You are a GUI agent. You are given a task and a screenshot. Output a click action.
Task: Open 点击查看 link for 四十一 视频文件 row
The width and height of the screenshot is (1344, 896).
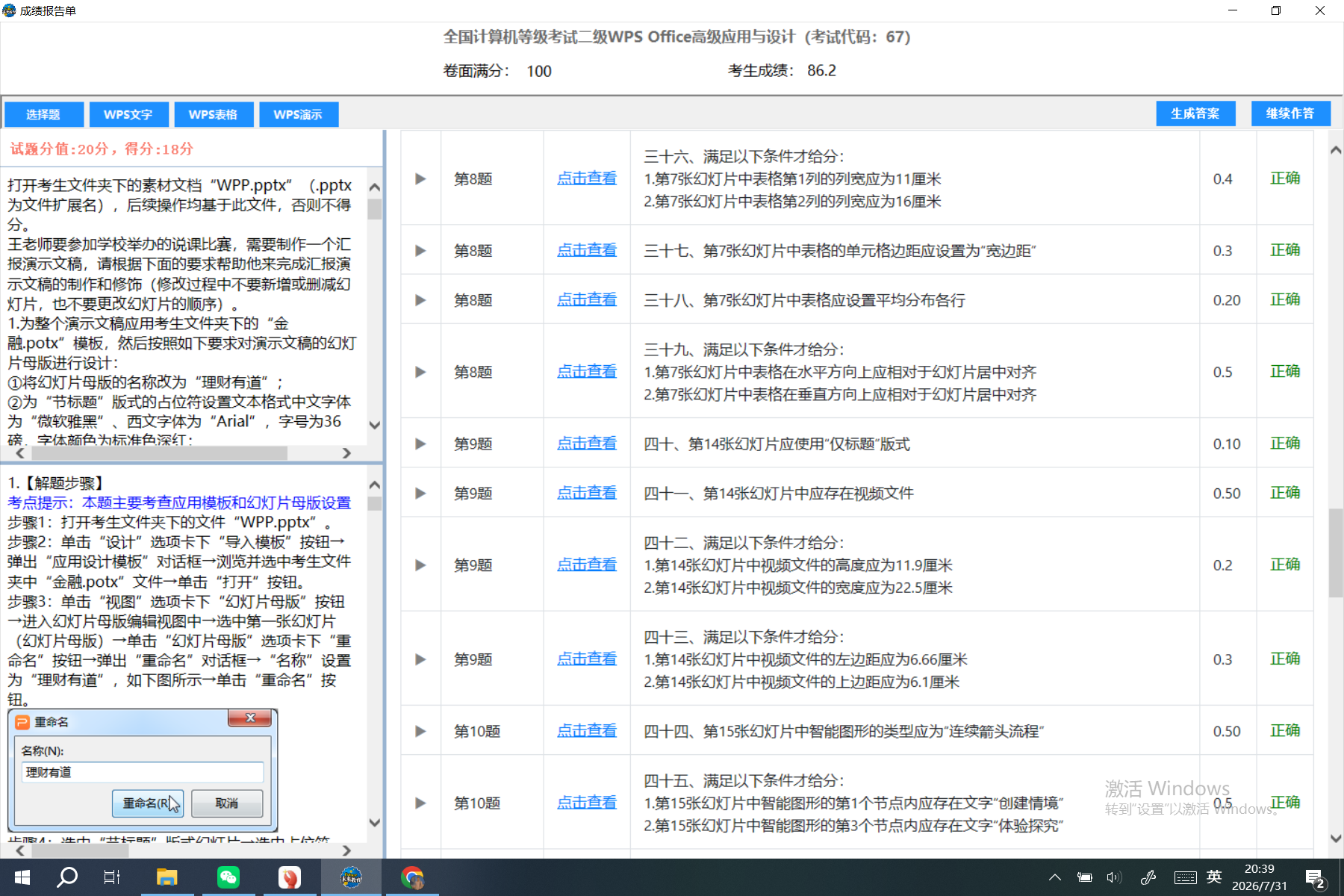pos(587,493)
